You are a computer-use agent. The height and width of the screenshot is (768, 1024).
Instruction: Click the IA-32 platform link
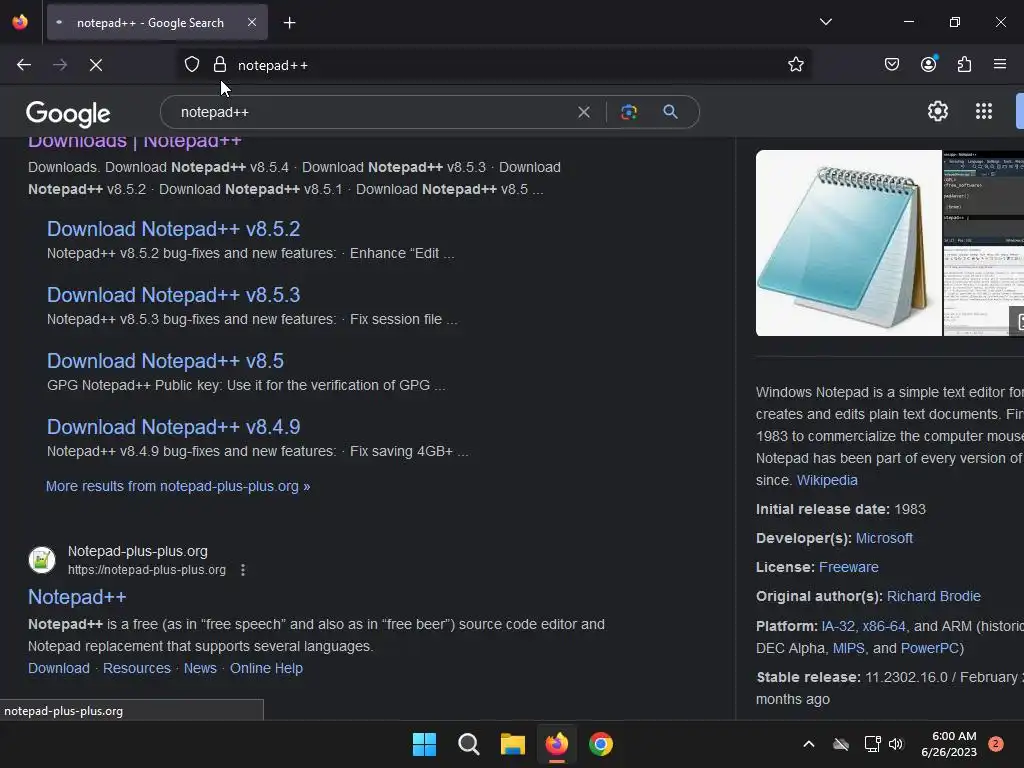click(838, 626)
